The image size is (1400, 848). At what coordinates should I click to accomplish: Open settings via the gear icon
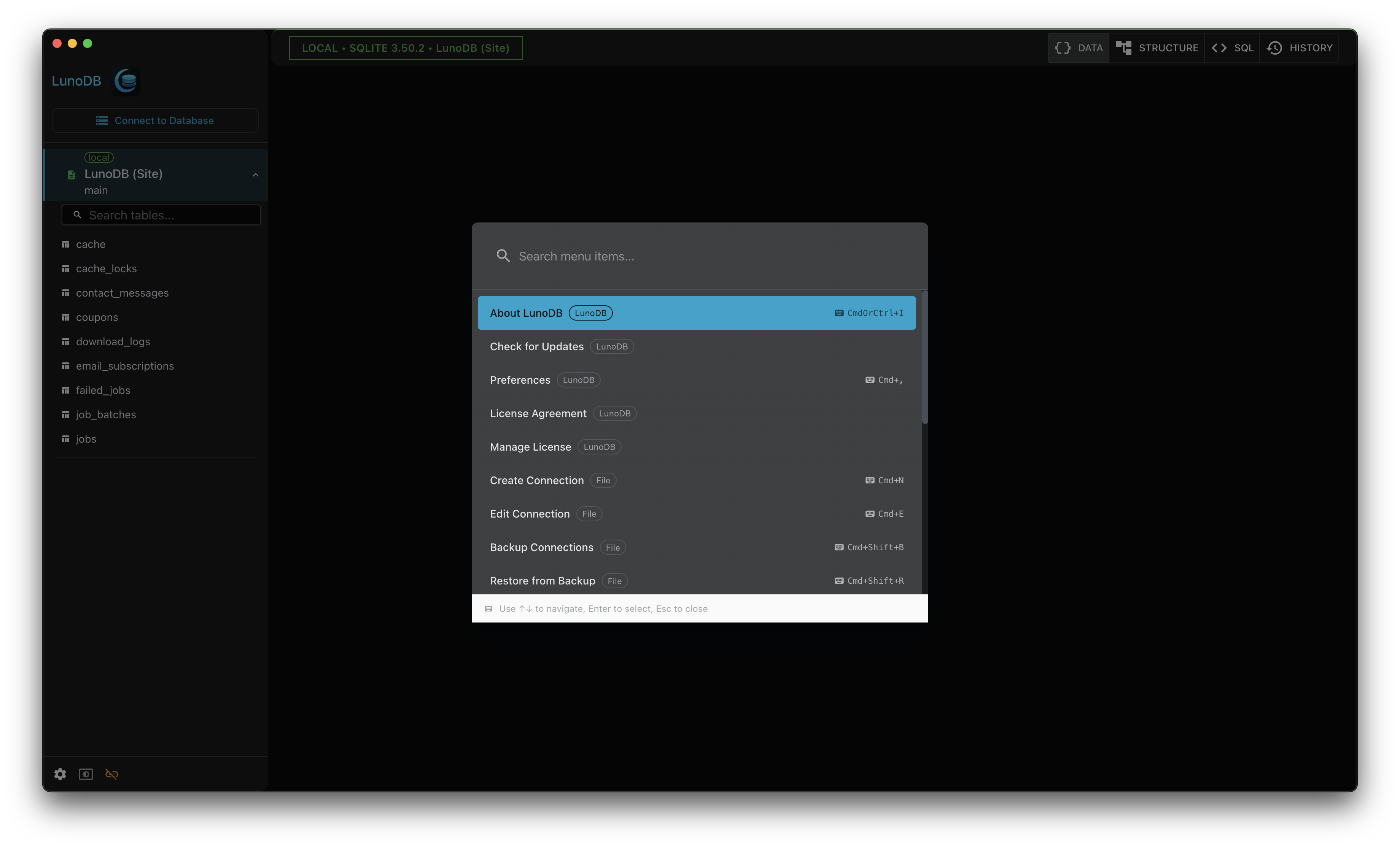60,774
